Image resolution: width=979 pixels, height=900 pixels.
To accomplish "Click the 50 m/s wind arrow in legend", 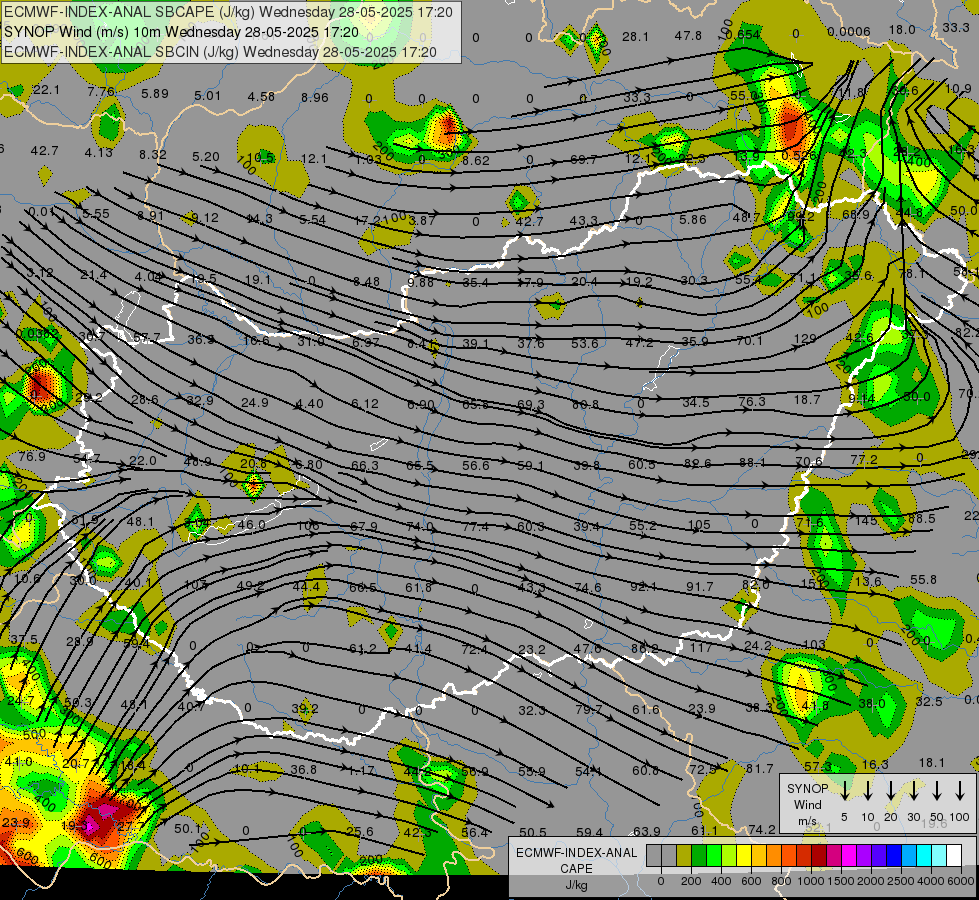I will [x=937, y=791].
